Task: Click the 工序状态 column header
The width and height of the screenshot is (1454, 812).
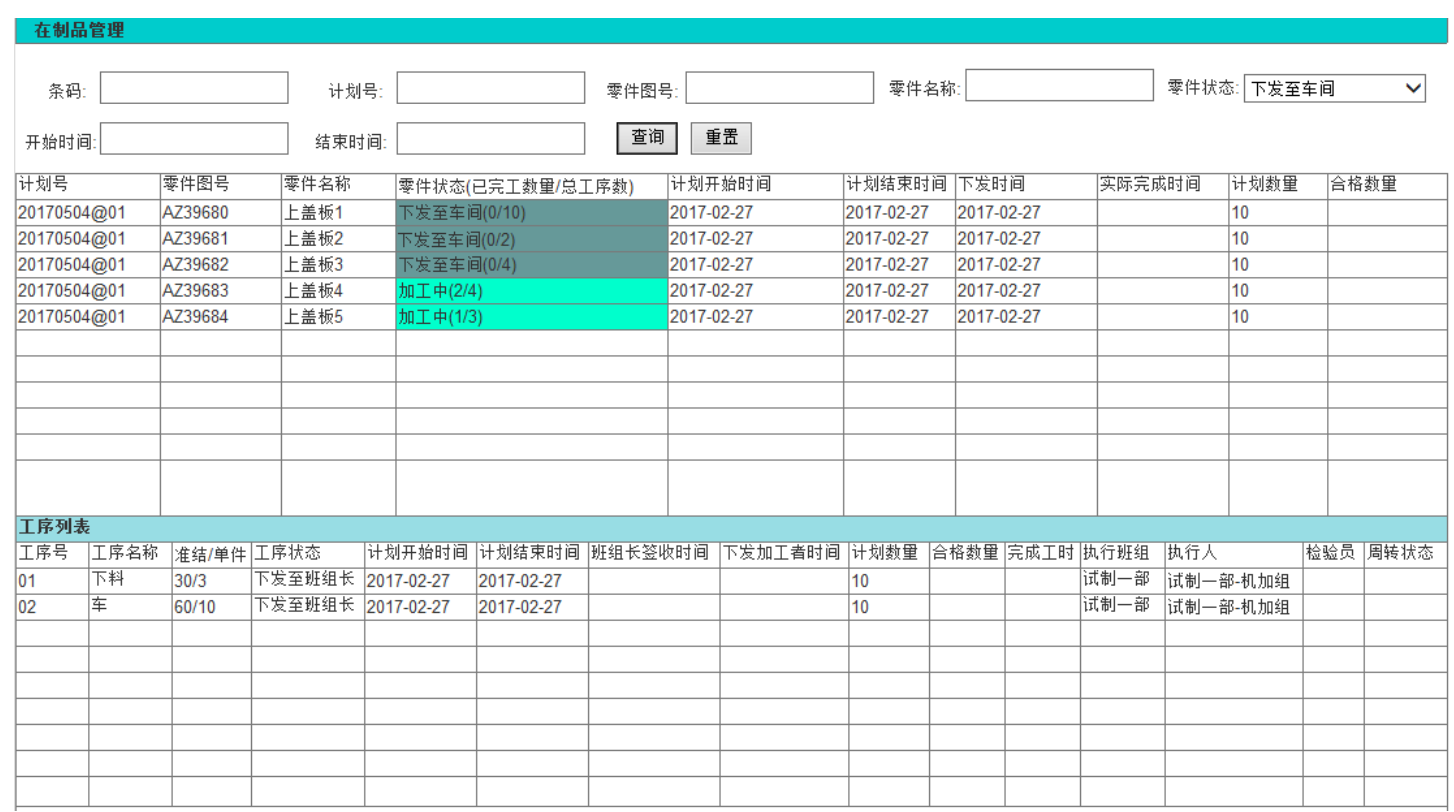Action: tap(308, 553)
